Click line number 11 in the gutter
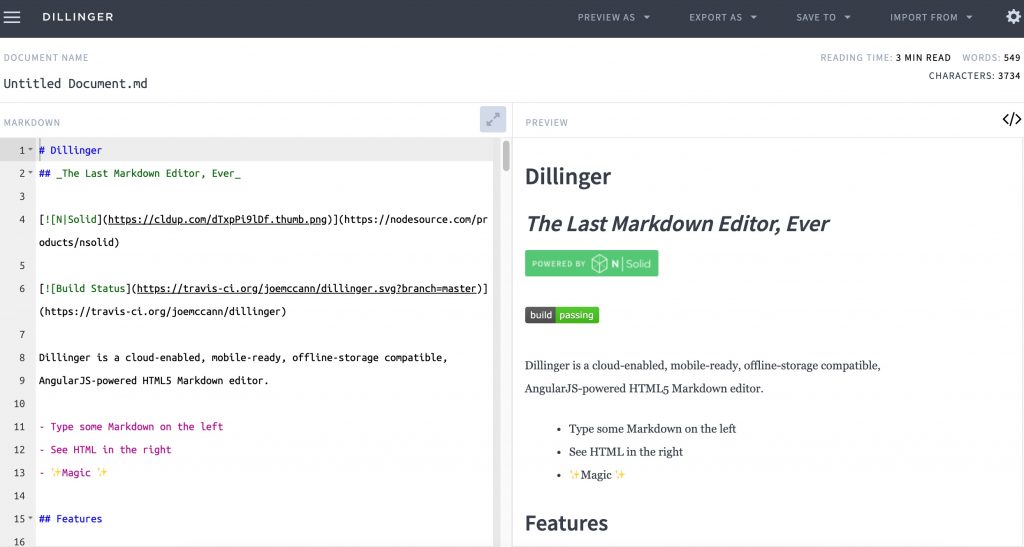1024x547 pixels. tap(20, 427)
